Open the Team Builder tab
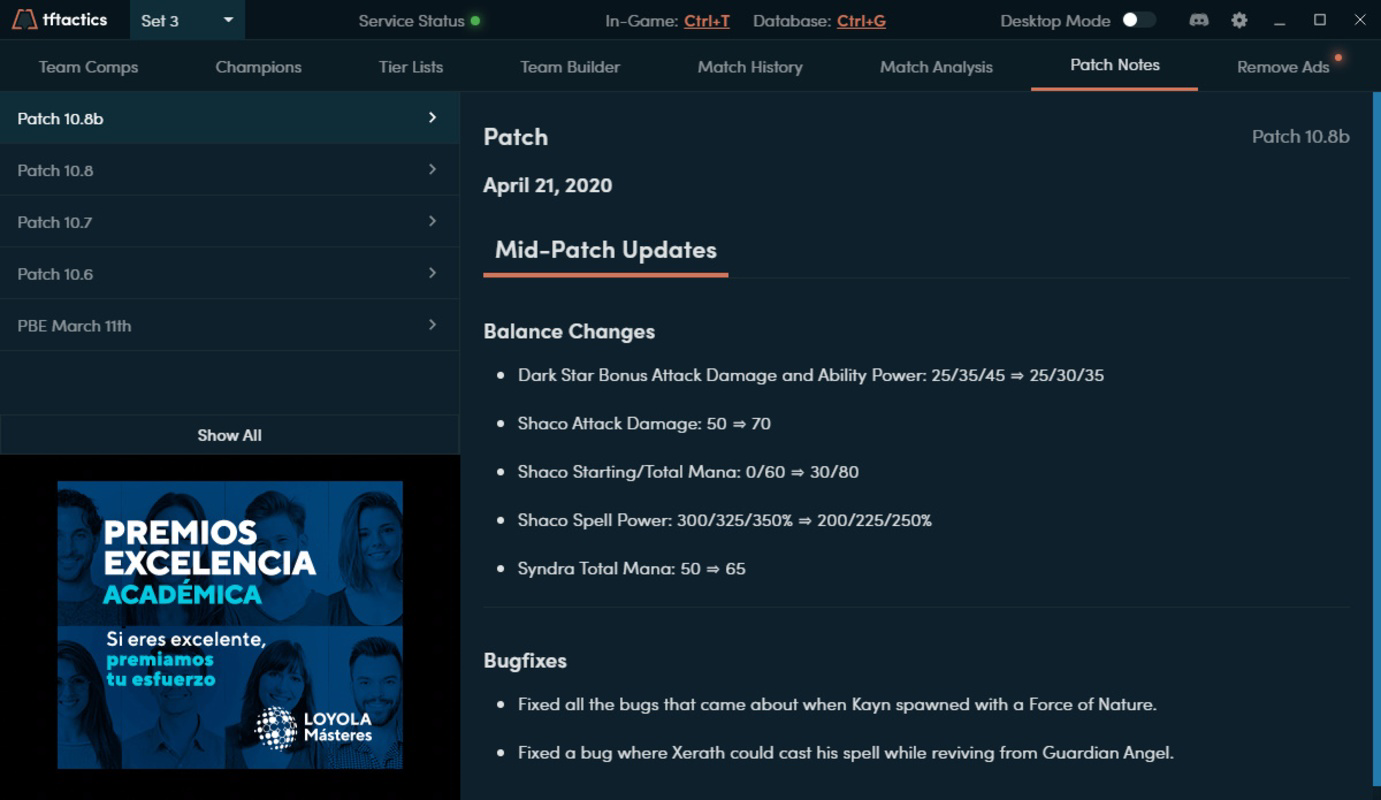1381x800 pixels. 570,67
